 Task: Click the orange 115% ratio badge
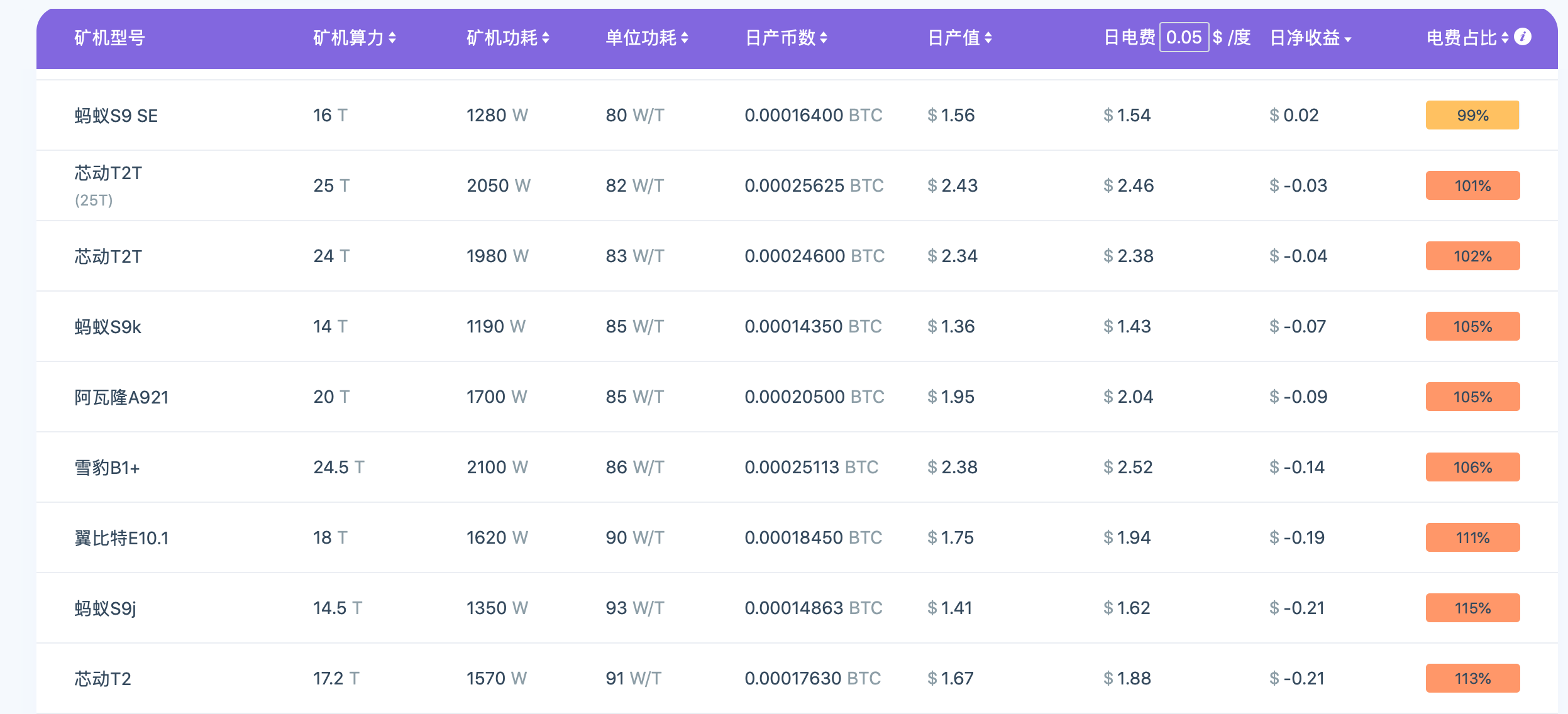(x=1472, y=608)
